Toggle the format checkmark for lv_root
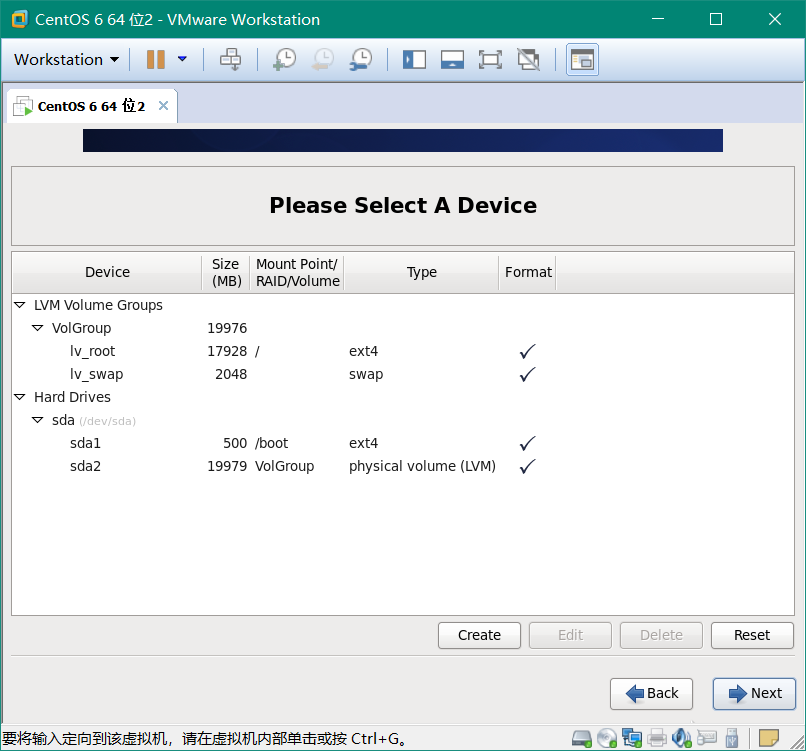 (527, 352)
